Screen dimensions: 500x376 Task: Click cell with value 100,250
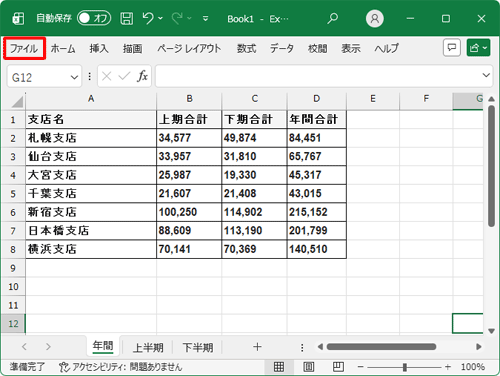click(189, 212)
